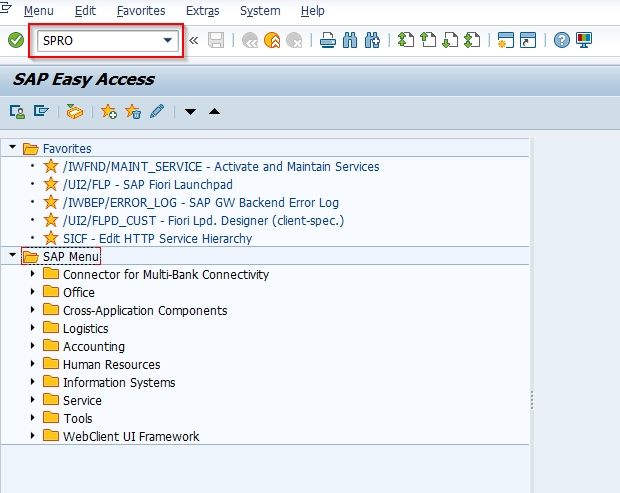
Task: Open the System menu
Action: 260,11
